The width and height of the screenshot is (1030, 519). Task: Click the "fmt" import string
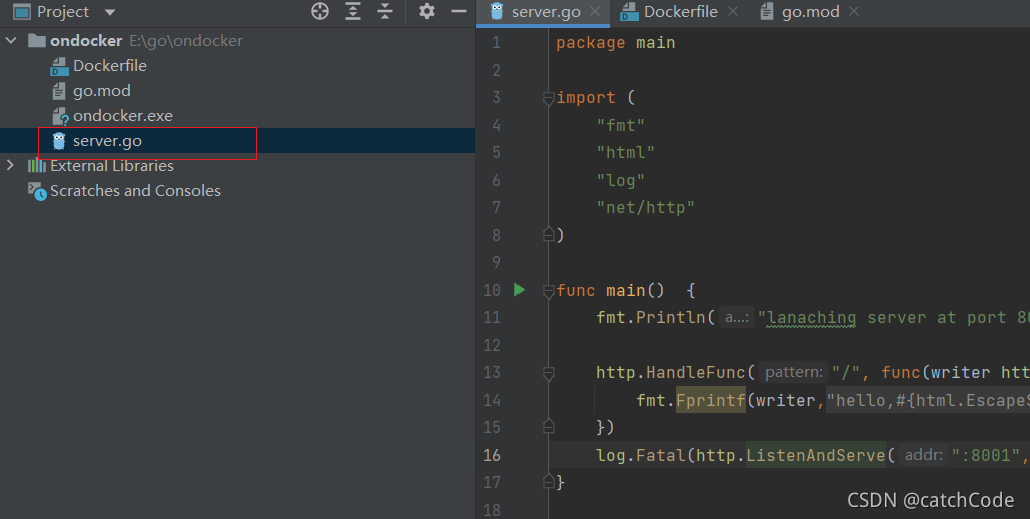tap(621, 125)
